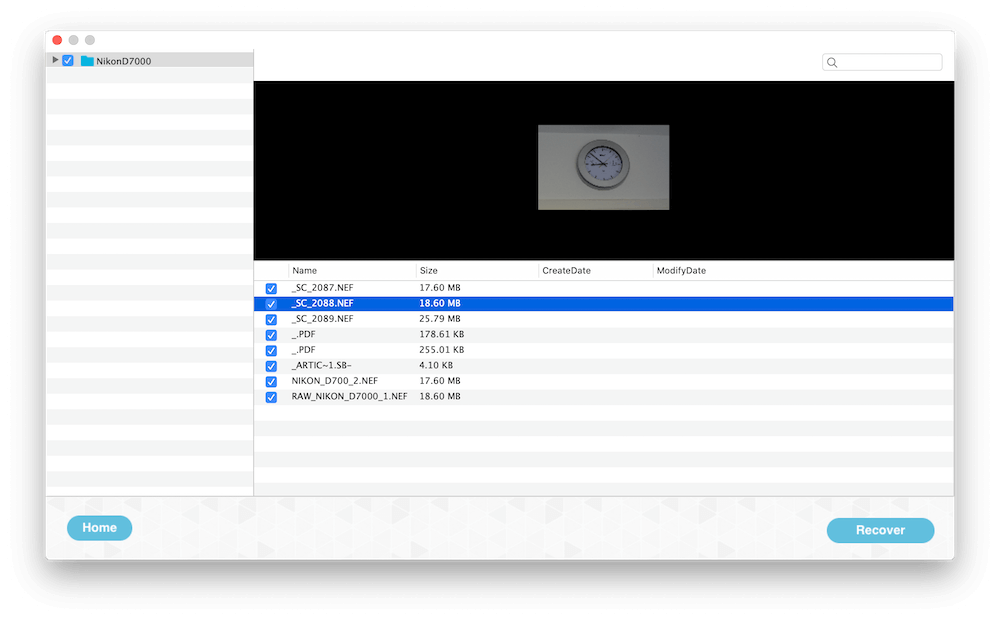Click the magnifying glass search icon
Screen dimensions: 1000x620
click(832, 63)
